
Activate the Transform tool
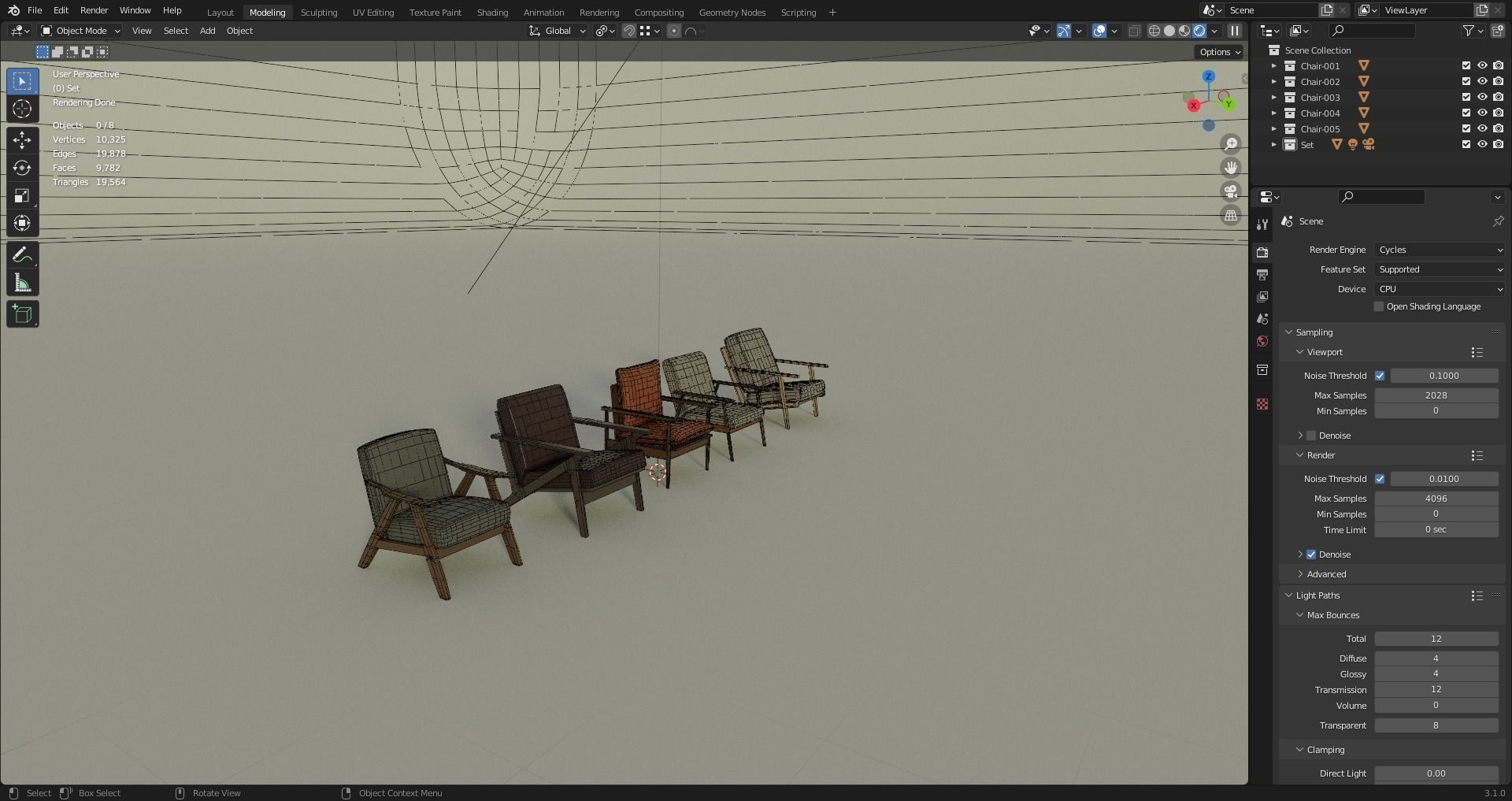point(22,223)
